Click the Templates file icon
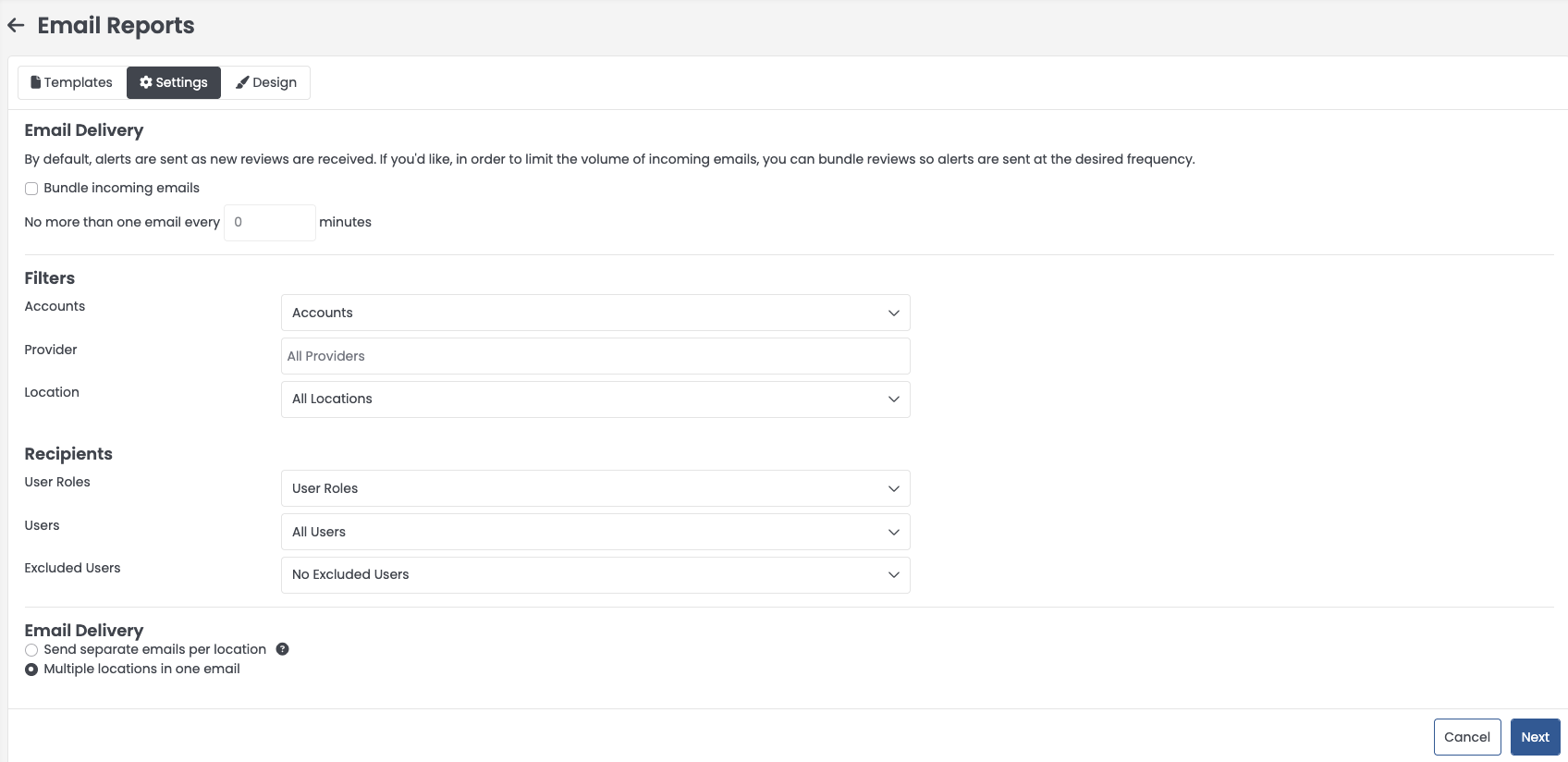 35,82
